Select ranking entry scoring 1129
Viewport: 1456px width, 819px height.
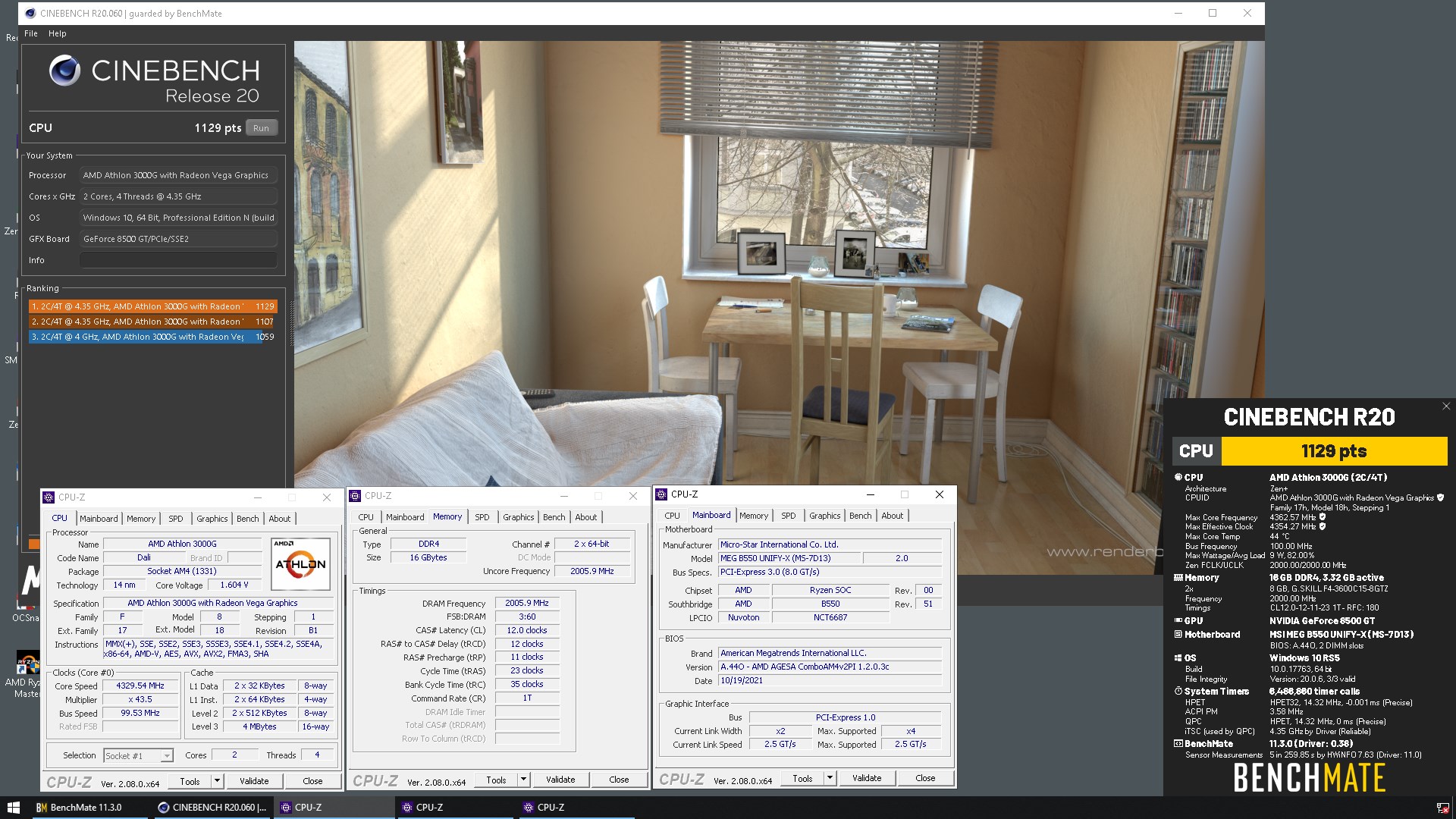tap(152, 306)
